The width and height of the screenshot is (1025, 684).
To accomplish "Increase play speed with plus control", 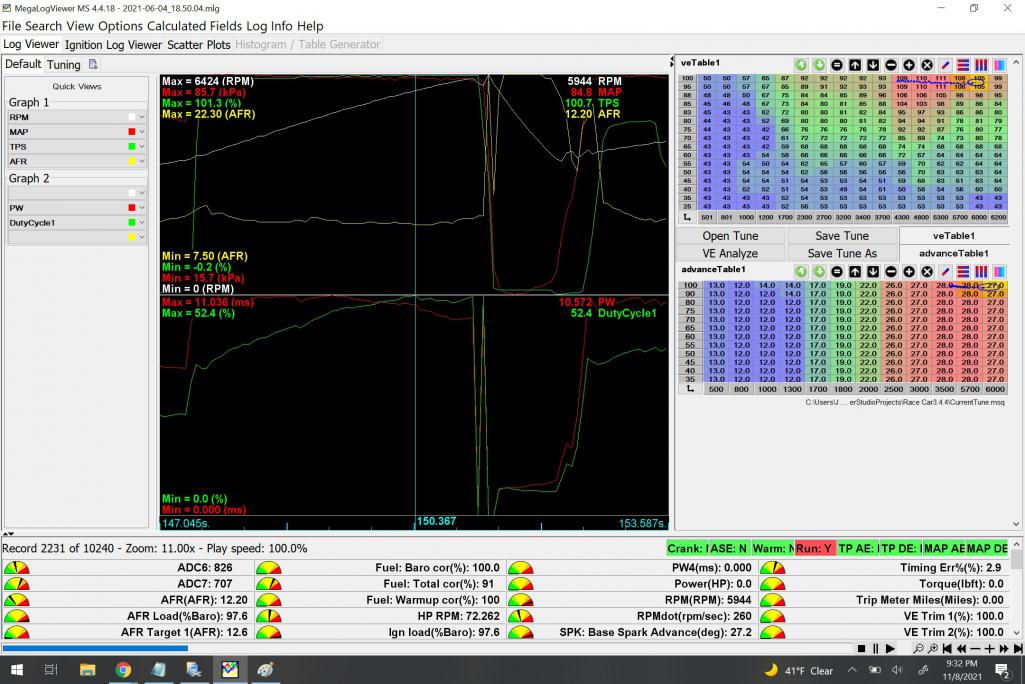I will coord(990,649).
